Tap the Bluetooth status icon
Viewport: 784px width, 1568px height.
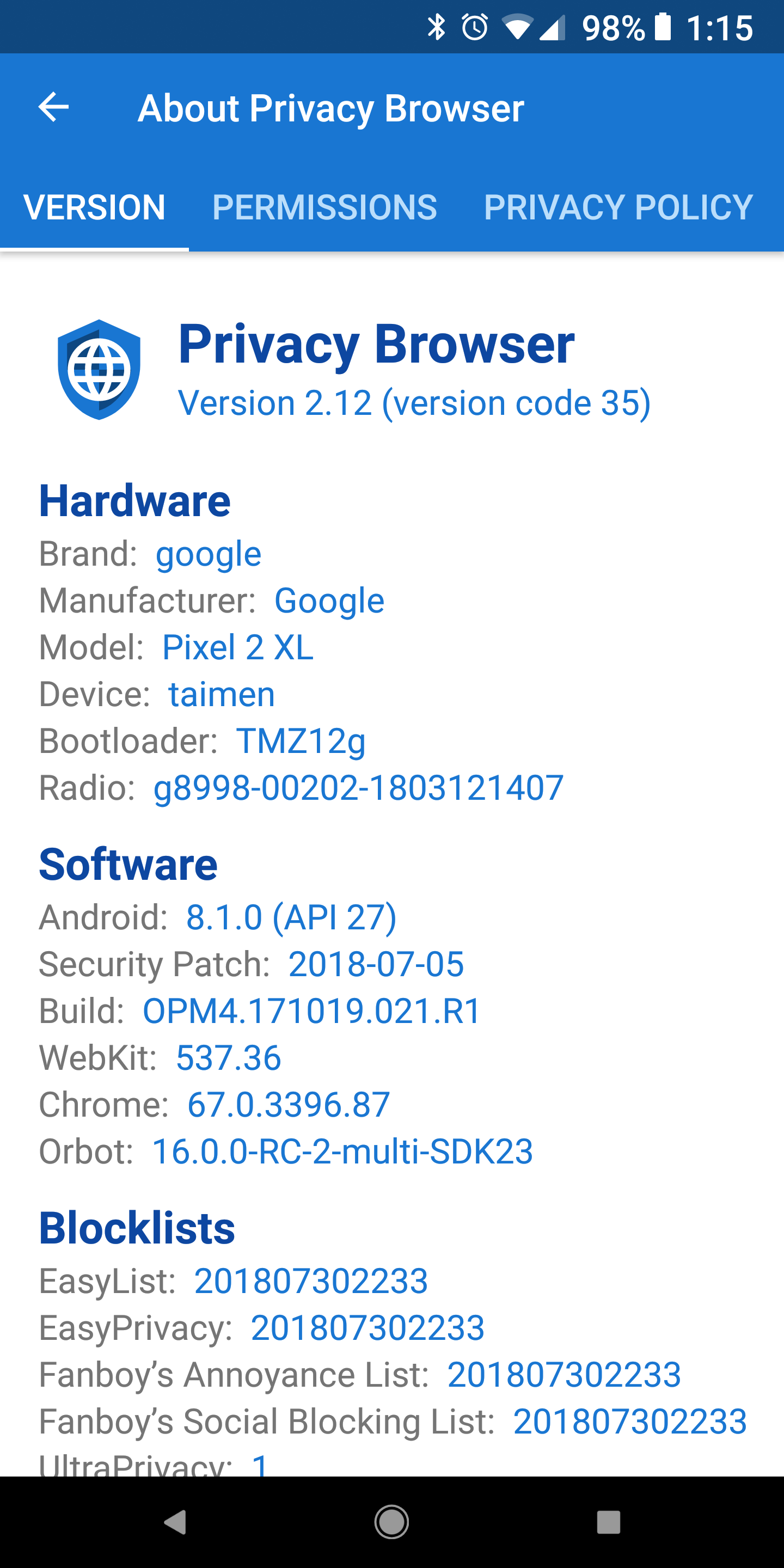tap(437, 27)
